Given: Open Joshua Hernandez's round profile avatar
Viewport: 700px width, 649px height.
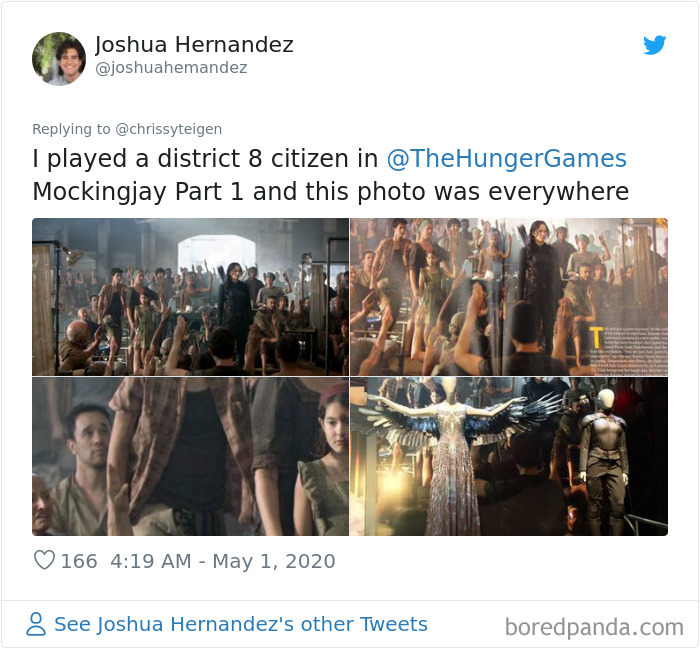Looking at the screenshot, I should point(59,58).
